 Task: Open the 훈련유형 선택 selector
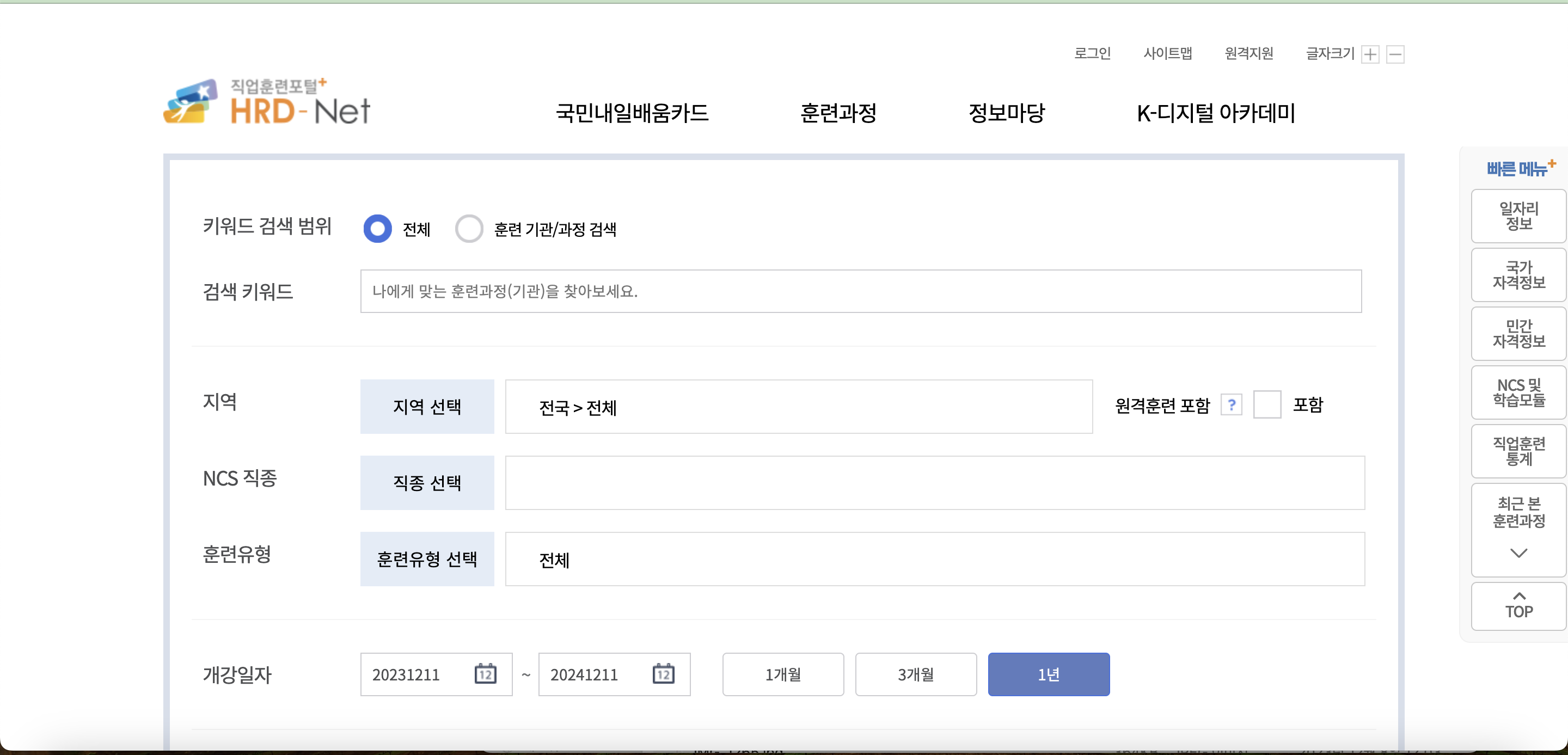pyautogui.click(x=427, y=559)
